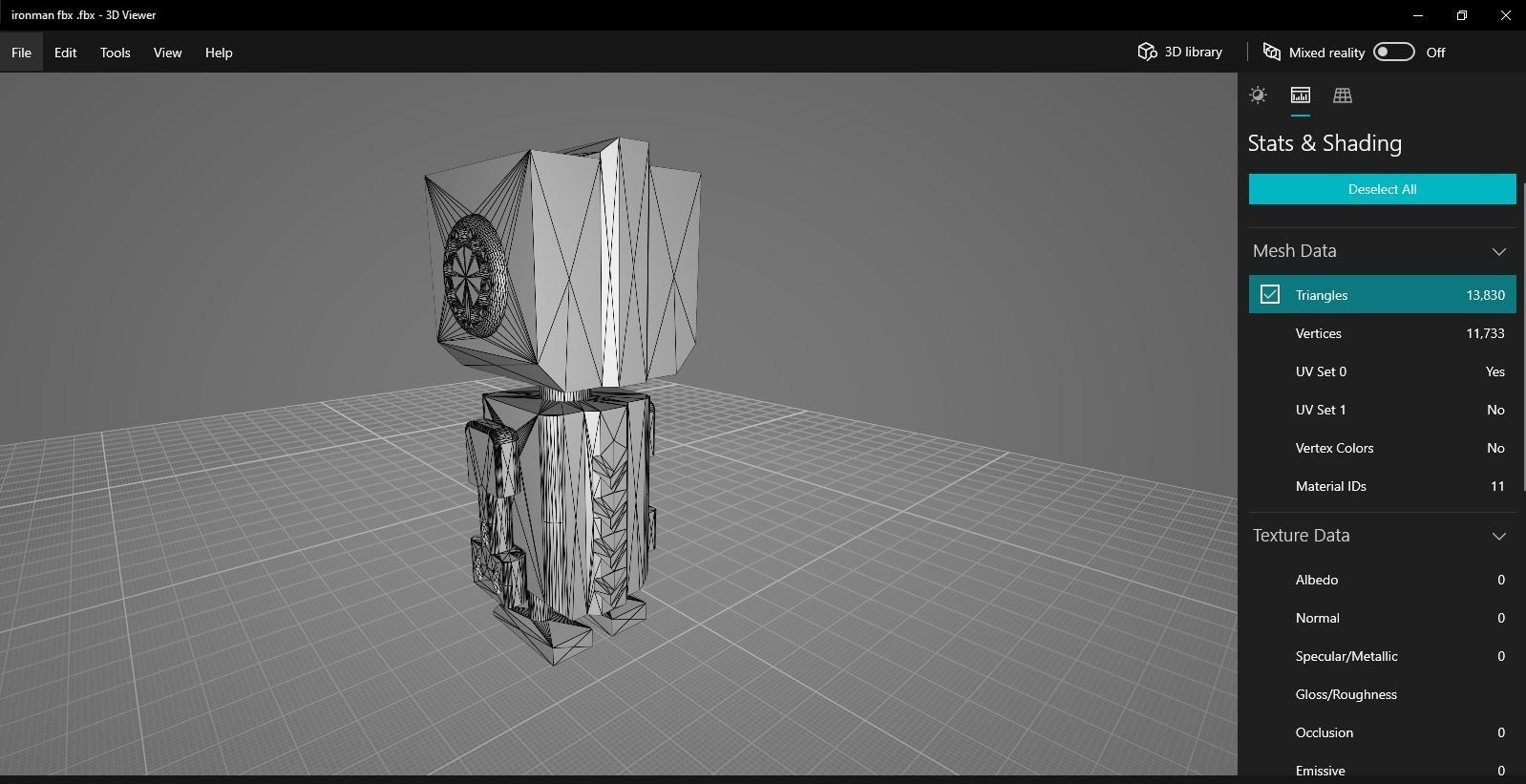Collapse the Texture Data section chevron

tap(1498, 536)
